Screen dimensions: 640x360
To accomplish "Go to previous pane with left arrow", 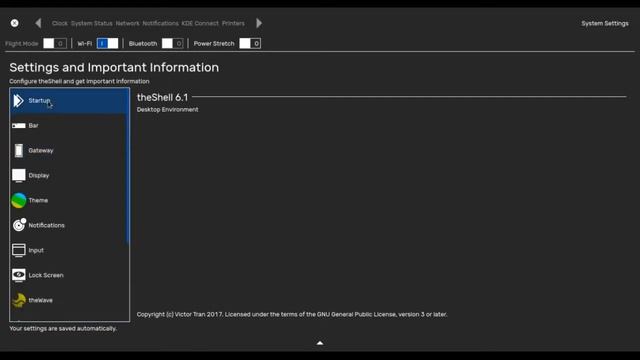I will tap(38, 23).
